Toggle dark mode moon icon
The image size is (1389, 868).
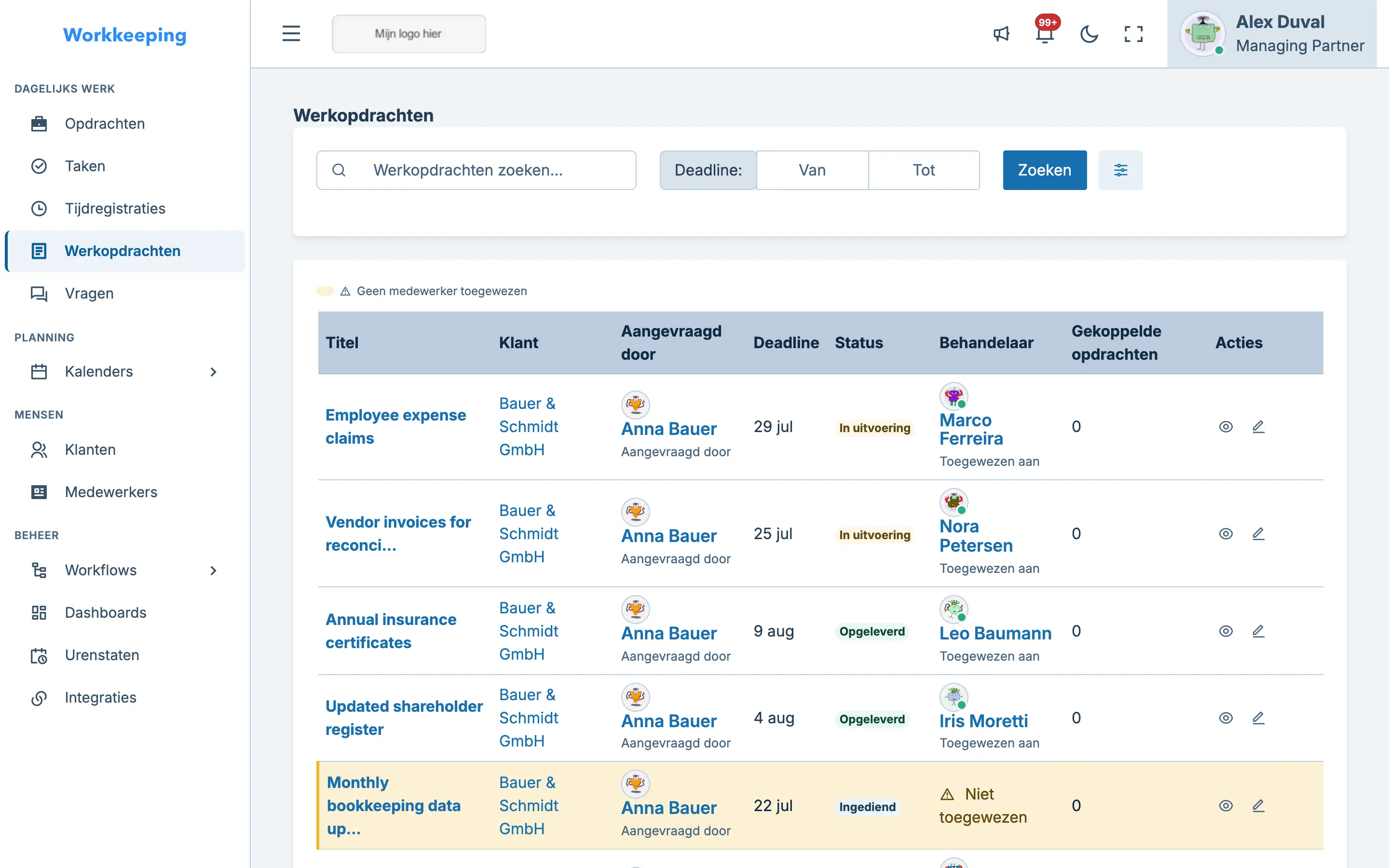(1089, 34)
